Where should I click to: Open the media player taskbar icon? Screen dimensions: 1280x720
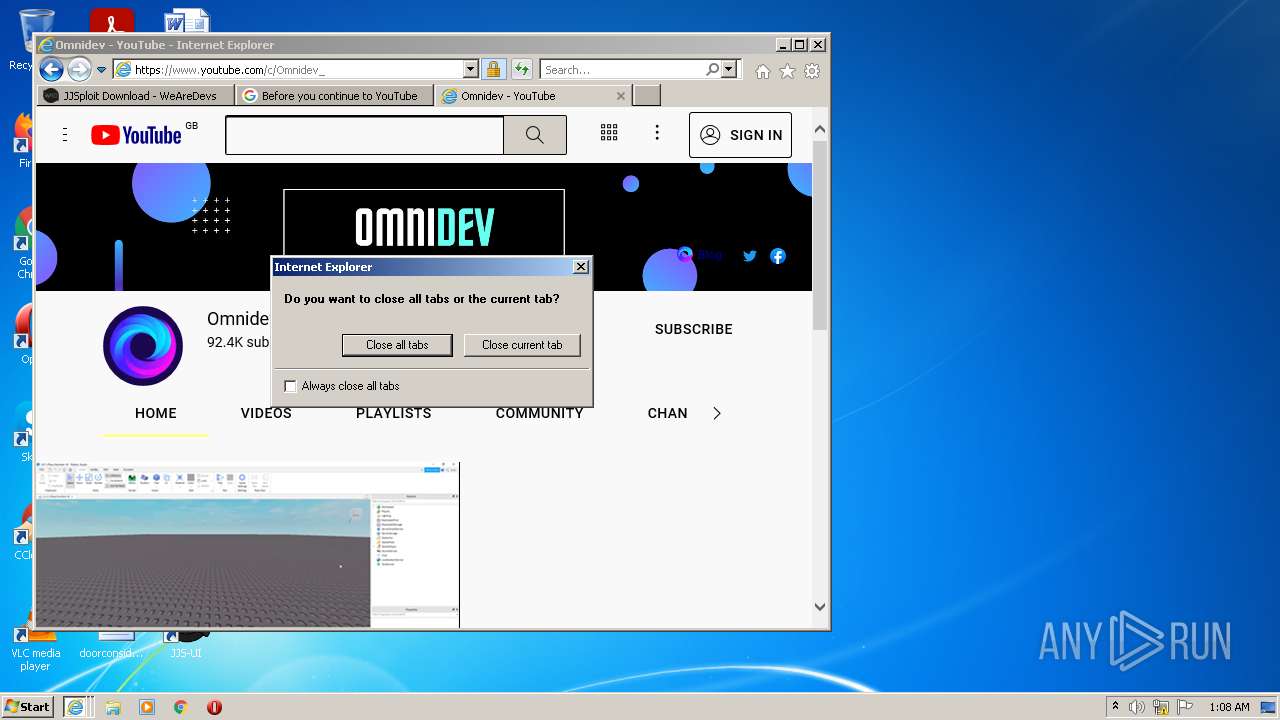(x=147, y=707)
